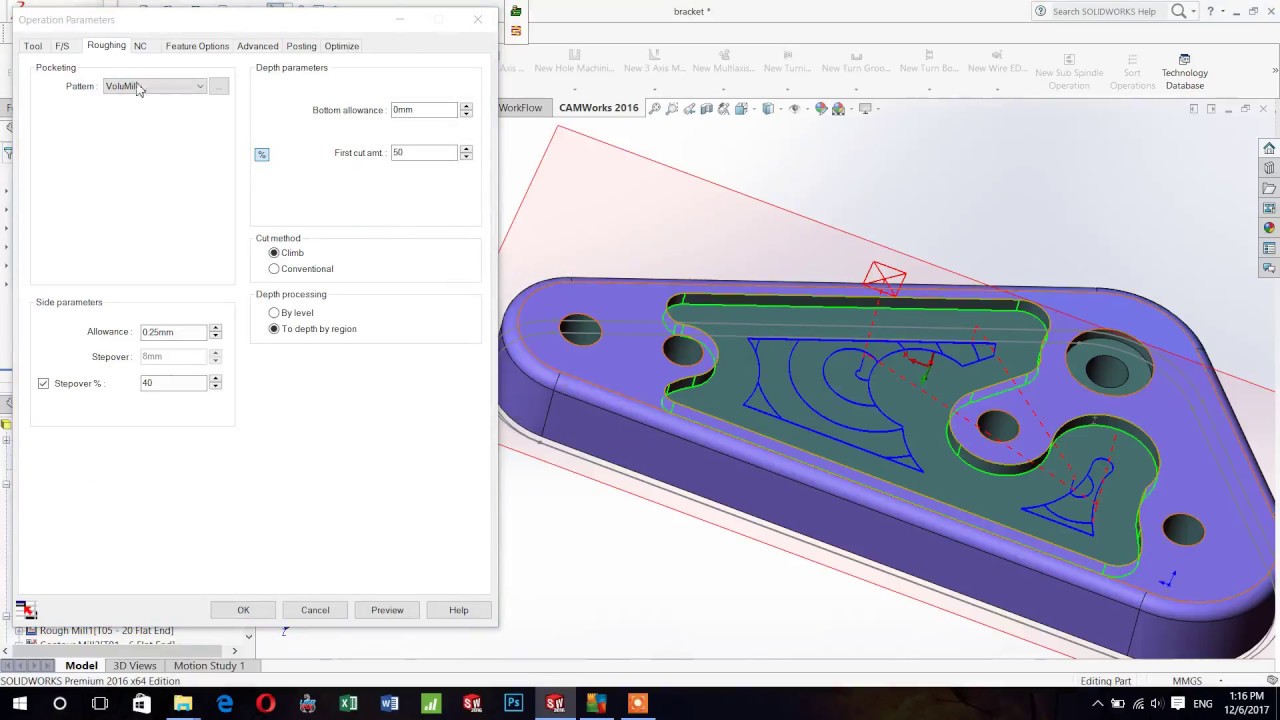Open the Technology Database

pos(1185,72)
